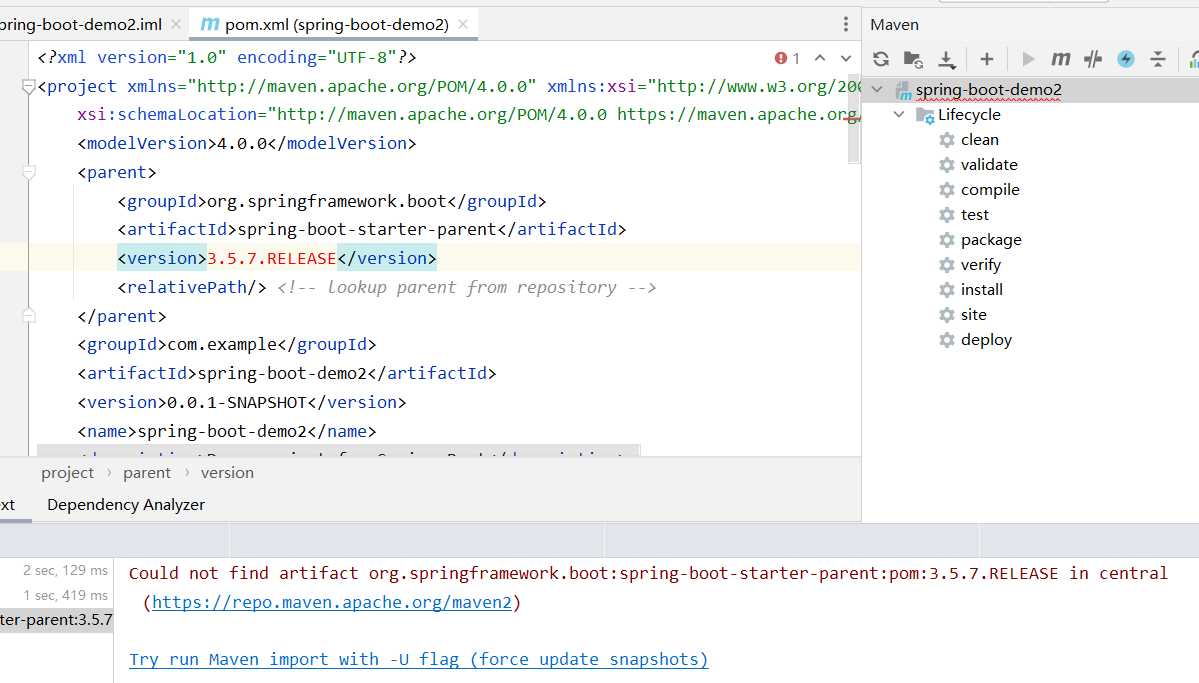
Task: Click the error indicator showing 1 problem
Action: [x=787, y=58]
